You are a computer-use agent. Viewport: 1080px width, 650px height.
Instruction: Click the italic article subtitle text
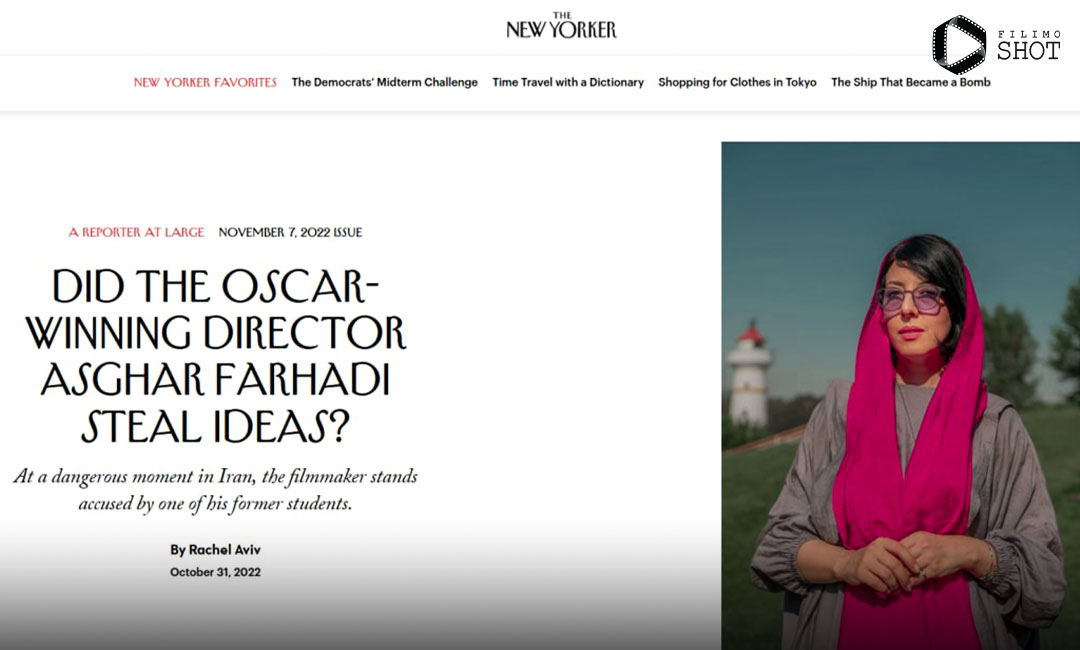click(x=216, y=490)
